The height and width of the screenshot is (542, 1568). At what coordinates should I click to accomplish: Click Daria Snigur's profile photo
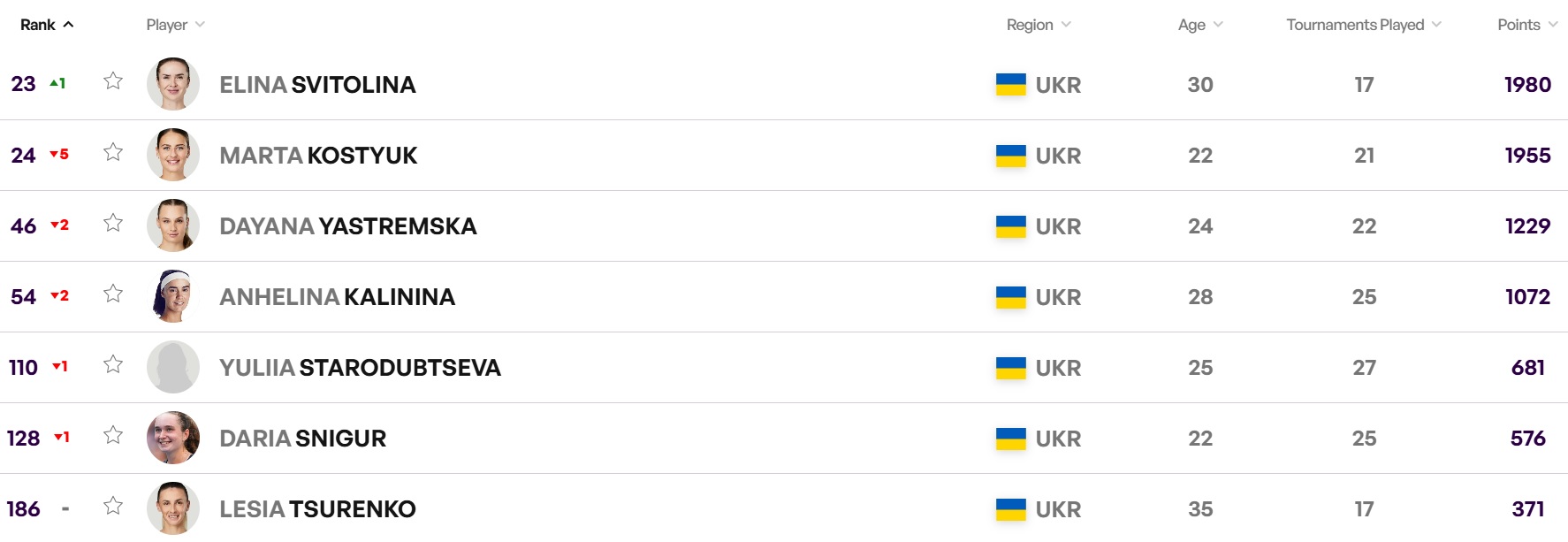point(173,438)
